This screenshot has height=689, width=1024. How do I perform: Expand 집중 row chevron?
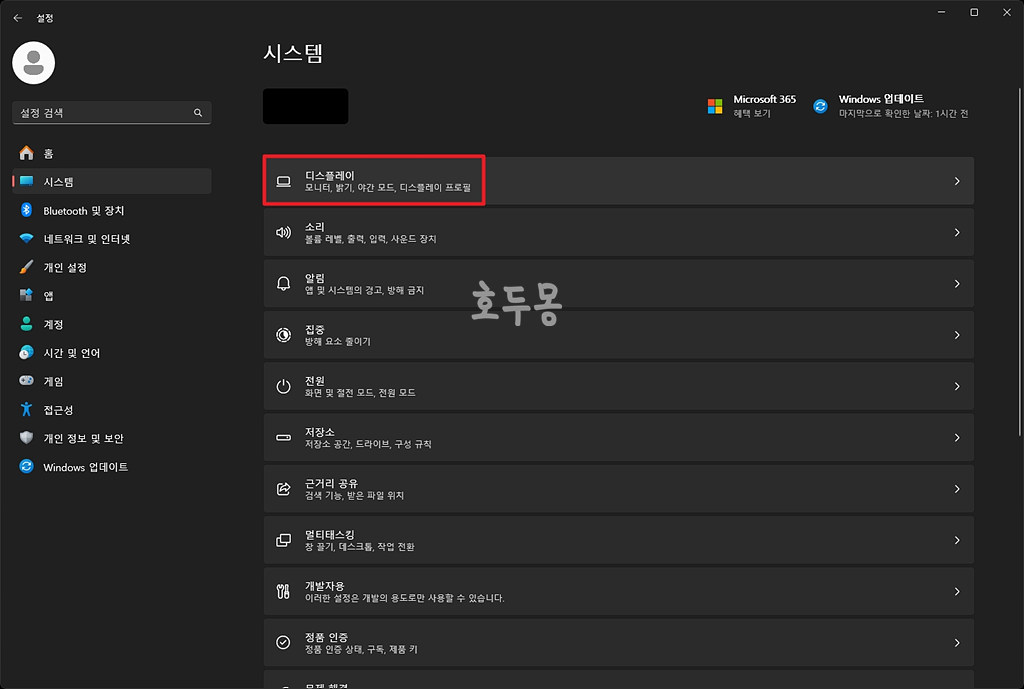tap(957, 335)
